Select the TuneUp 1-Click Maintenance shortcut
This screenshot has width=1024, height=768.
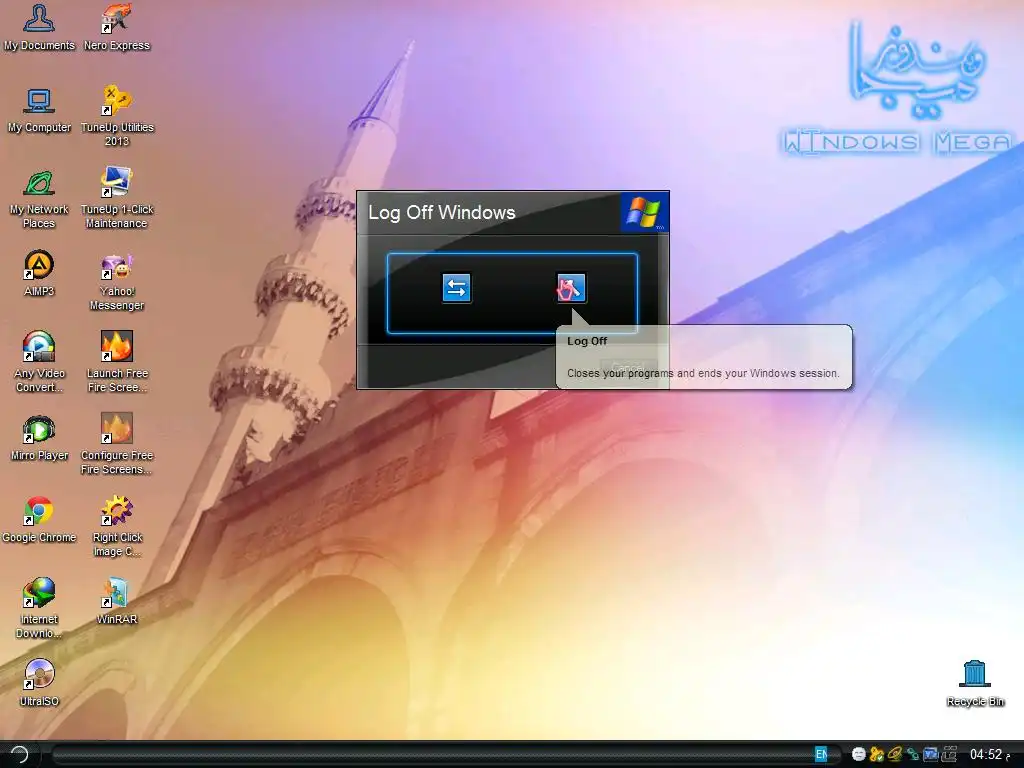point(117,199)
